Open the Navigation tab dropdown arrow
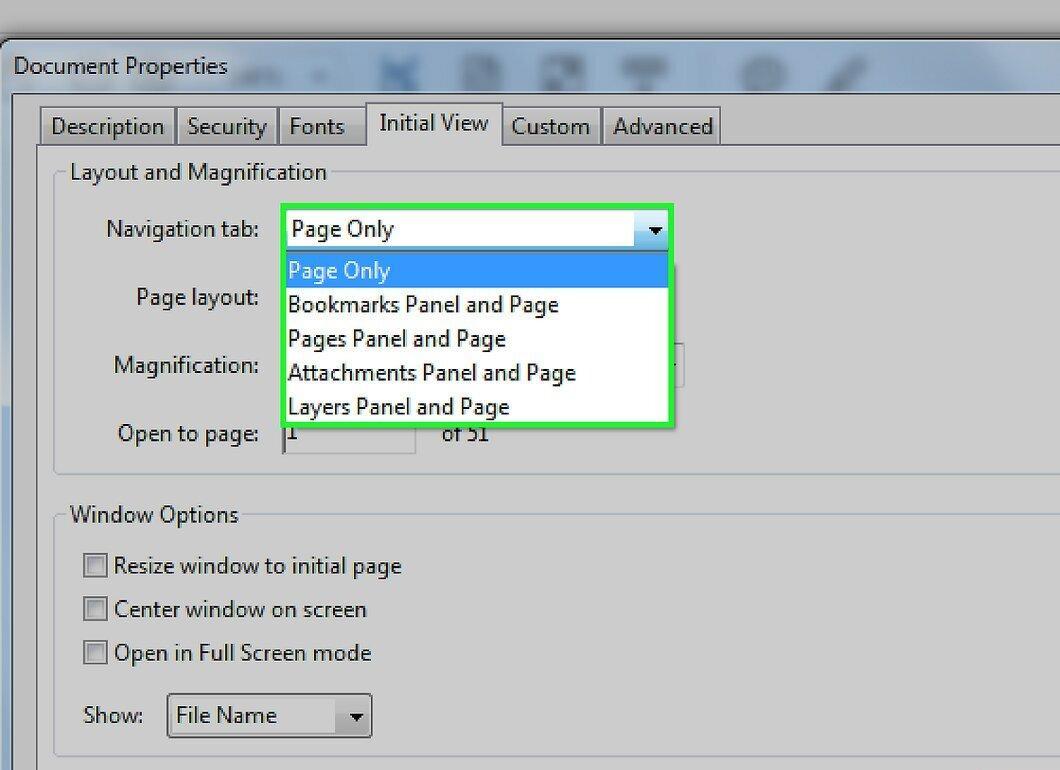Viewport: 1060px width, 770px height. tap(653, 230)
